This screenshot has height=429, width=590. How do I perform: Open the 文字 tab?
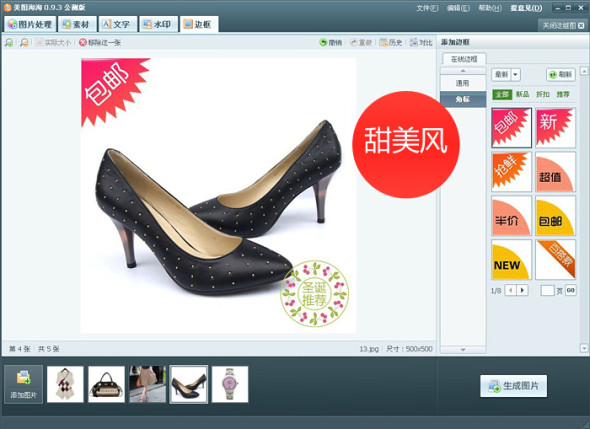coord(117,24)
